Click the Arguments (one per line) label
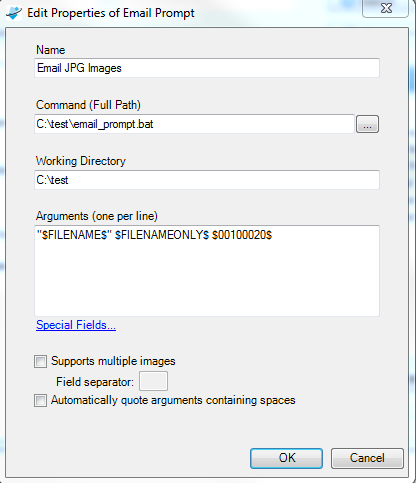This screenshot has width=416, height=483. [x=97, y=216]
